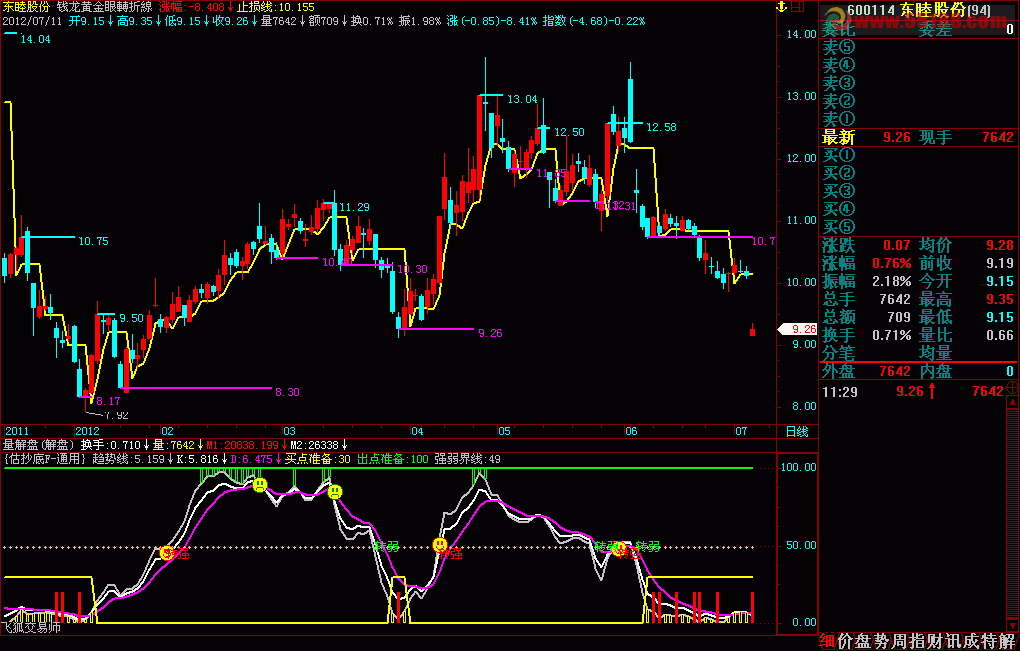Click the smiley buy marker near the February 转强 label
The width and height of the screenshot is (1020, 651).
pos(167,553)
